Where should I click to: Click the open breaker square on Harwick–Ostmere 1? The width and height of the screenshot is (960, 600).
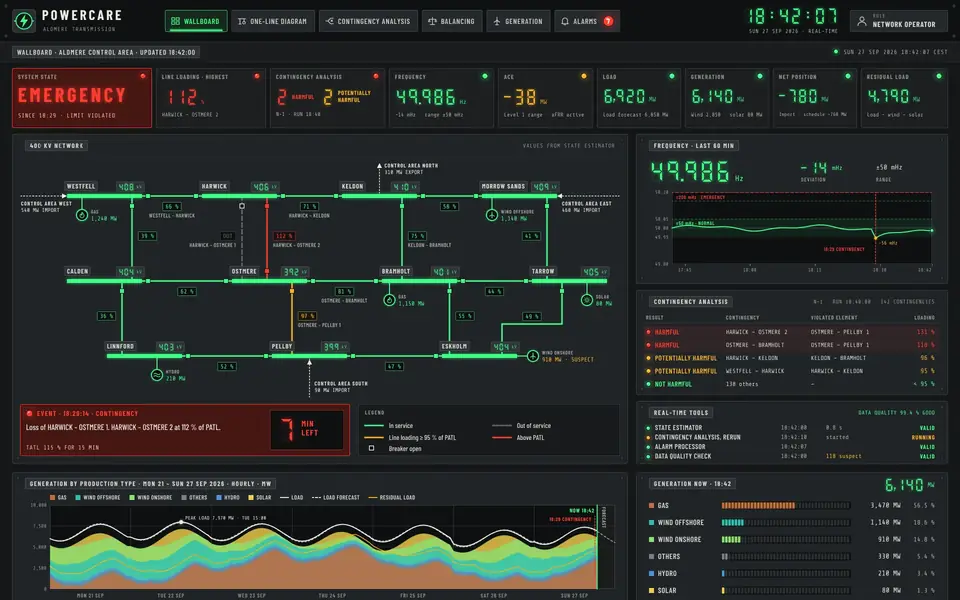click(242, 206)
